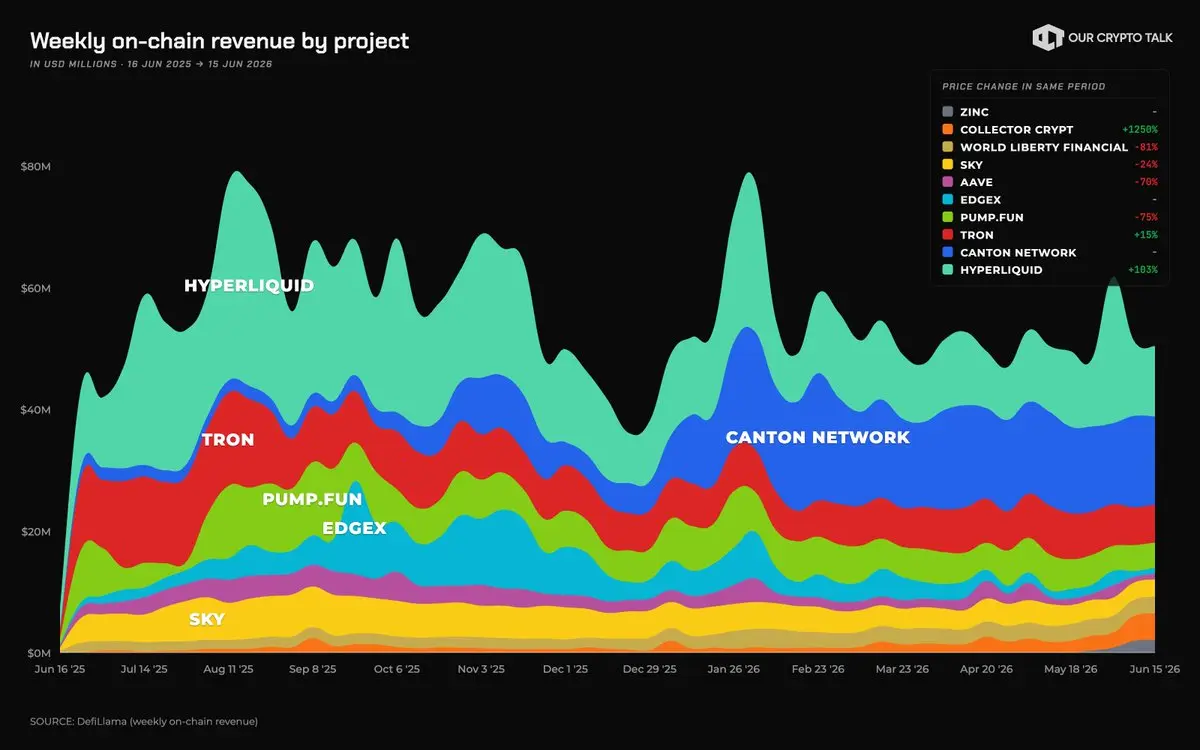
Task: Click the +103% price change value
Action: pos(1141,270)
